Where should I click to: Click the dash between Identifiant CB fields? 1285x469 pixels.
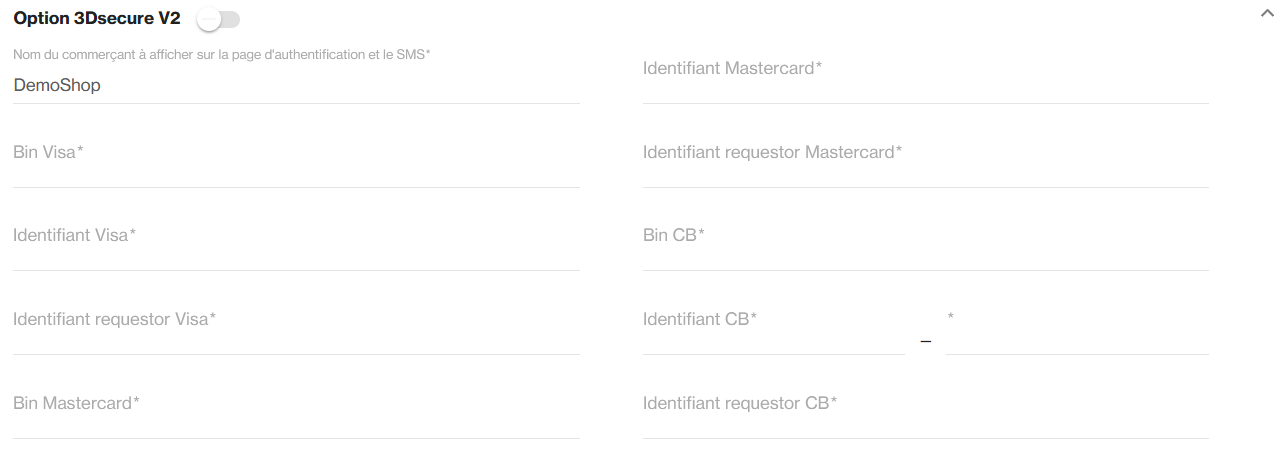(x=925, y=342)
